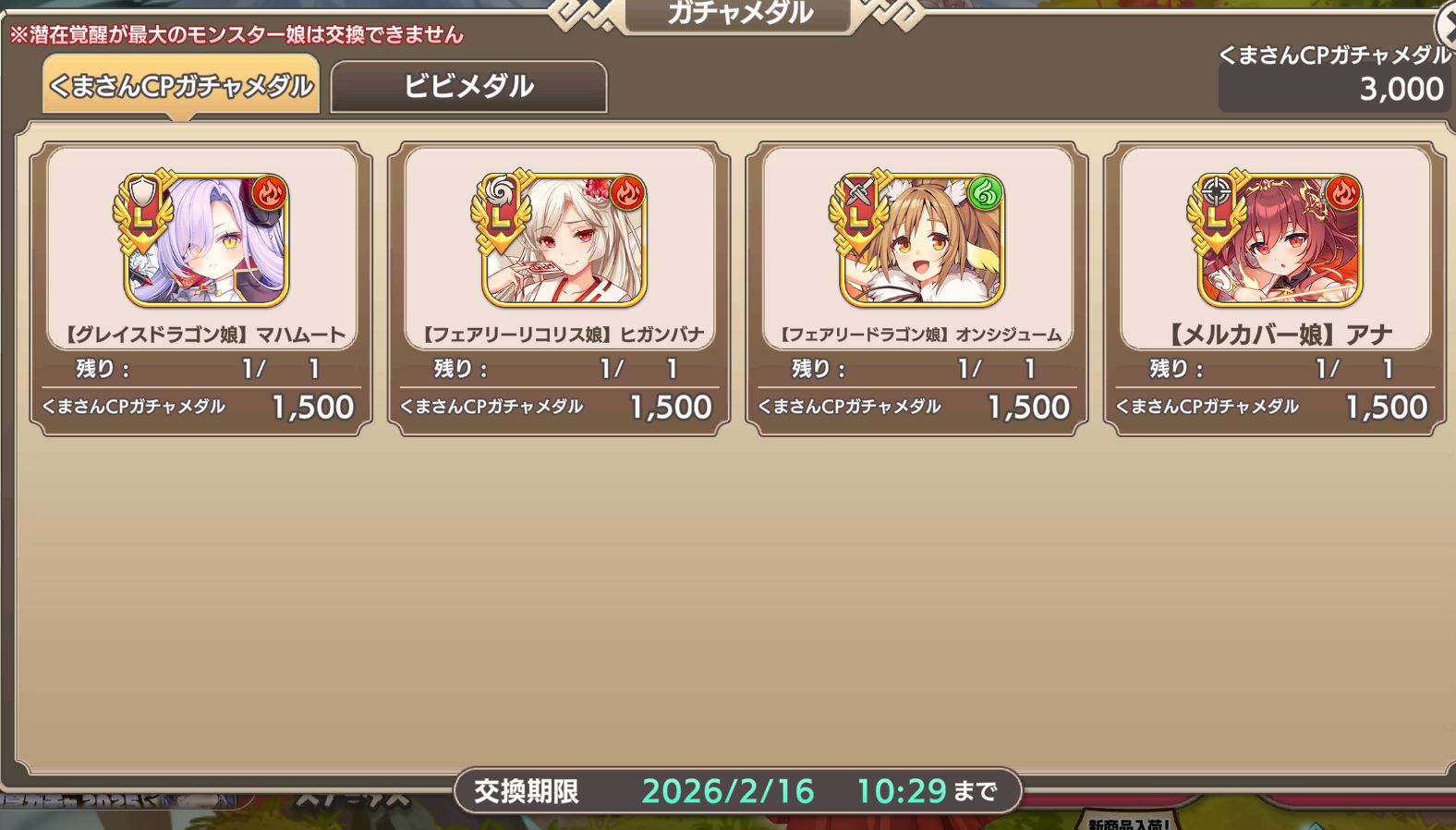This screenshot has width=1456, height=830.
Task: Select the くまさんCPガチャメダル tab
Action: pyautogui.click(x=181, y=86)
